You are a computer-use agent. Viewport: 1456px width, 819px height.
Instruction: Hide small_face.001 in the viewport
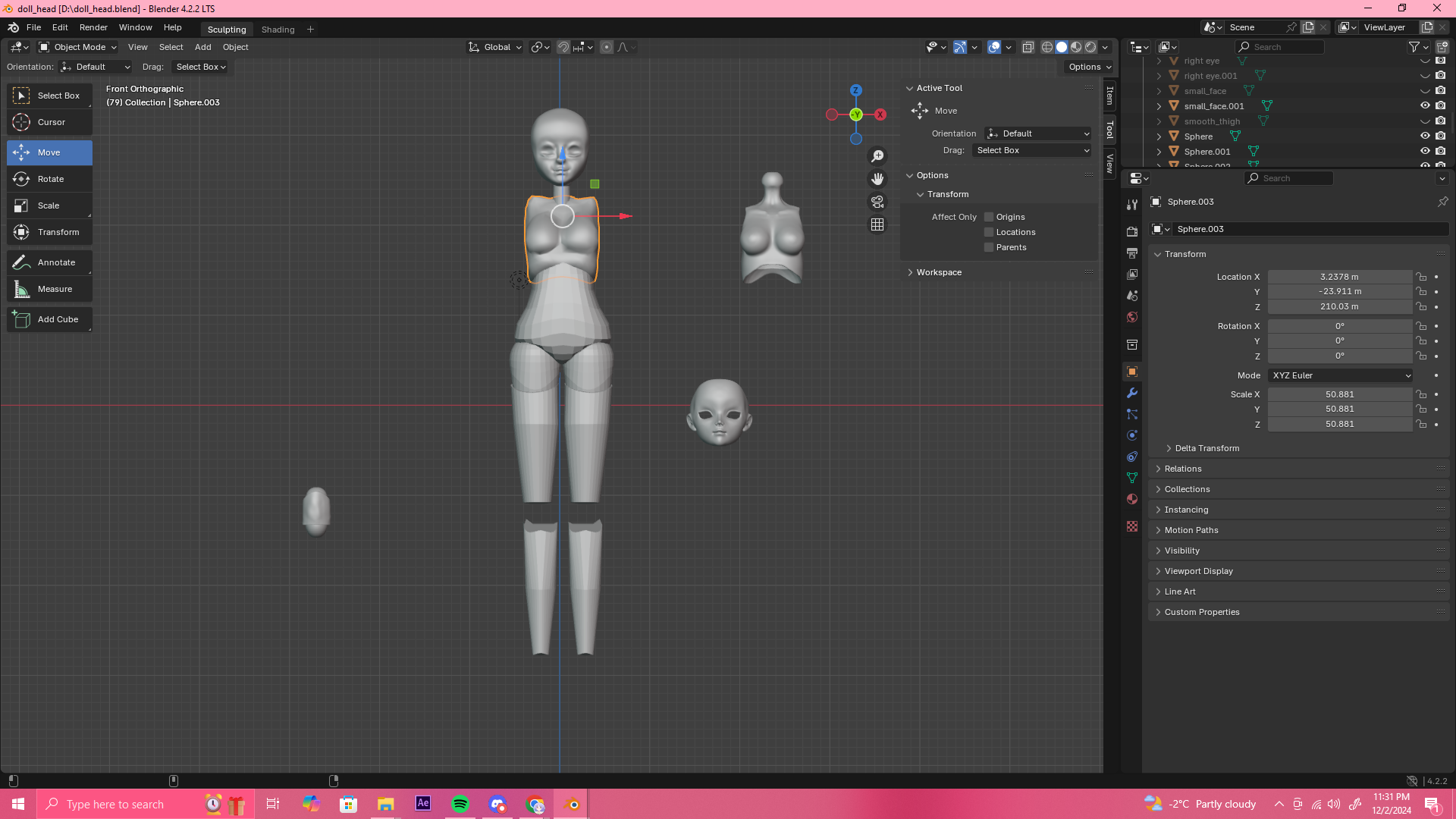1425,106
